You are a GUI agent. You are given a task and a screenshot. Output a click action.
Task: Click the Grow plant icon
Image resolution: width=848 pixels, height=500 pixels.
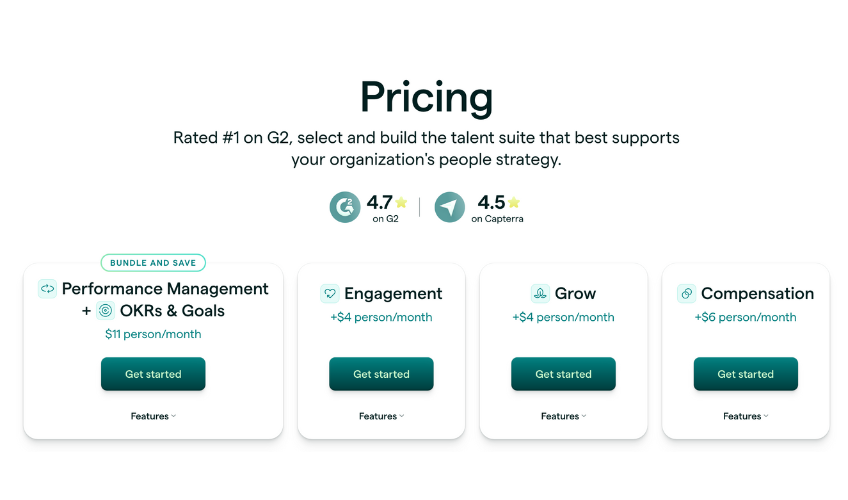[x=540, y=294]
